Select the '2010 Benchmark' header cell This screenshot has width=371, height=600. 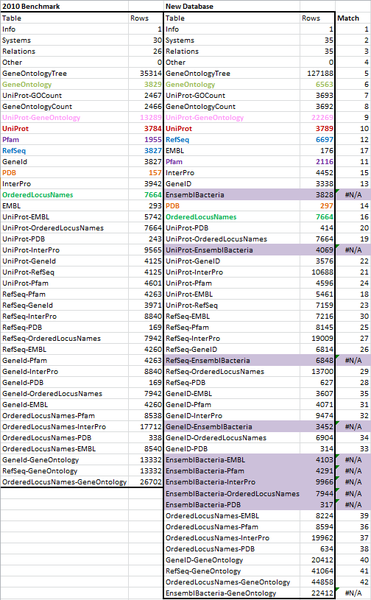64,6
